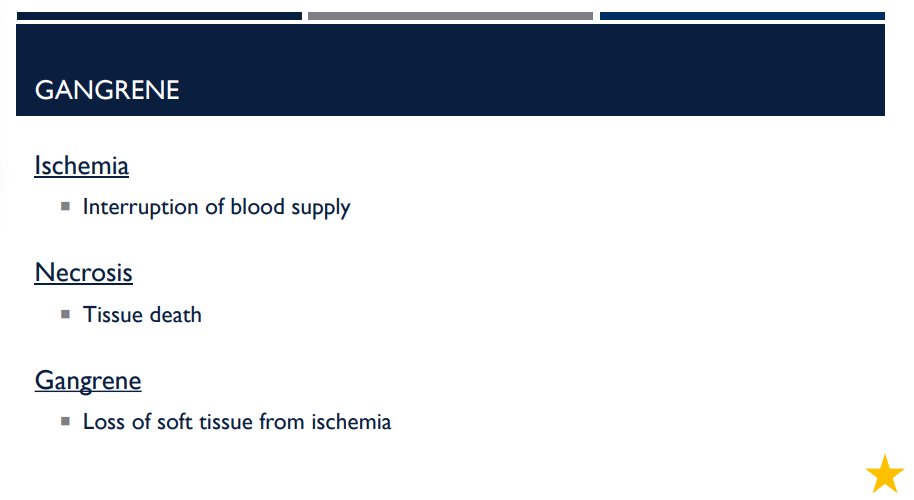Select the GANGRENE slide title text

[x=107, y=91]
